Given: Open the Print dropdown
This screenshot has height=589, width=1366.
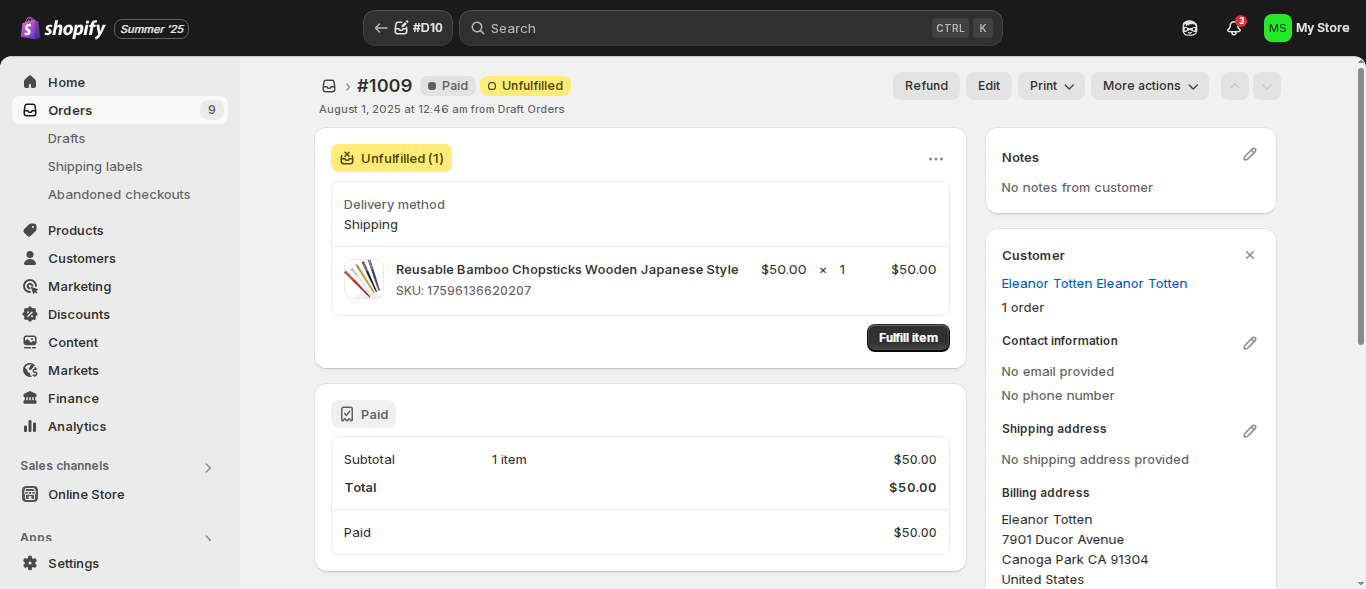Looking at the screenshot, I should pos(1052,86).
